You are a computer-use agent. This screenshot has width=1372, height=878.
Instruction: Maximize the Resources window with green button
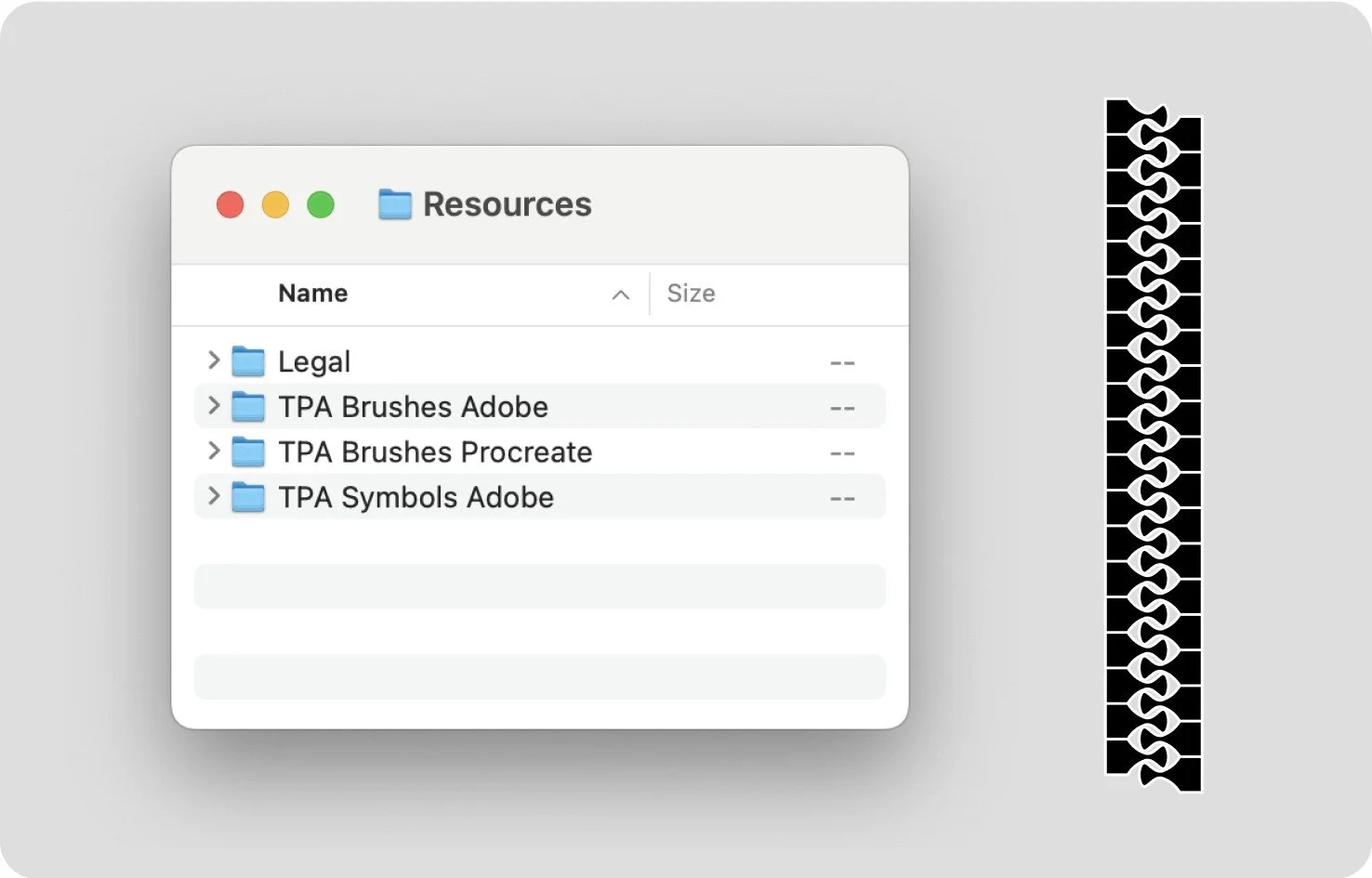(321, 204)
